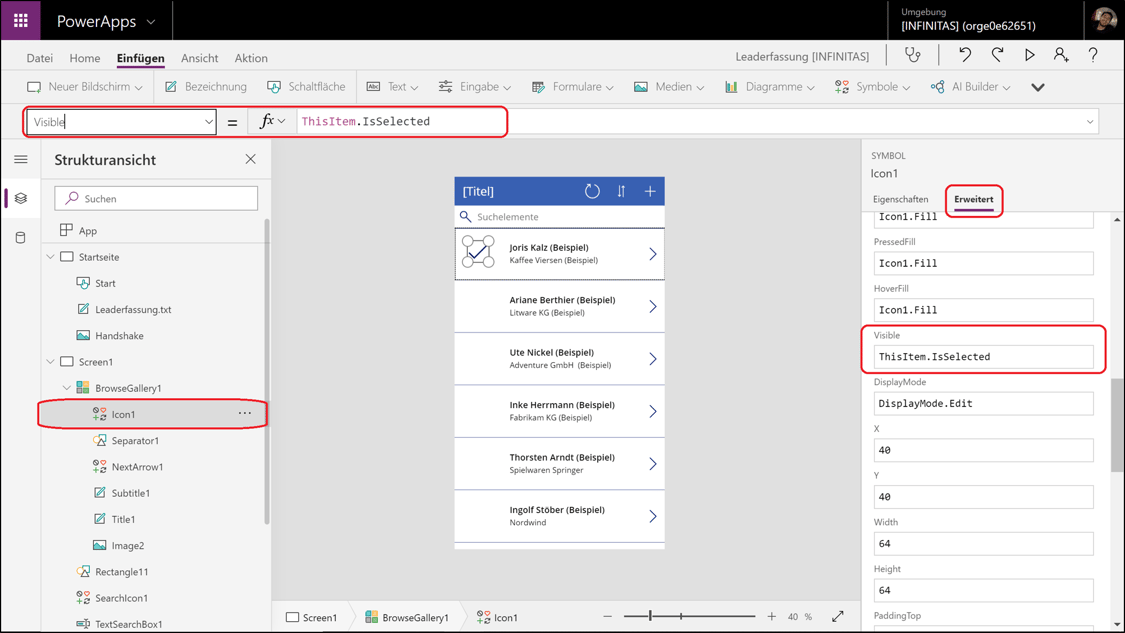This screenshot has width=1125, height=633.
Task: Open the Ansicht menu
Action: 199,58
